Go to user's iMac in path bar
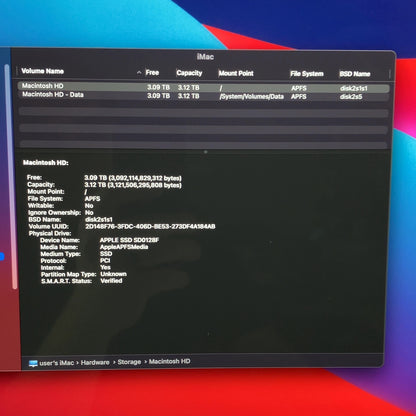 56,363
